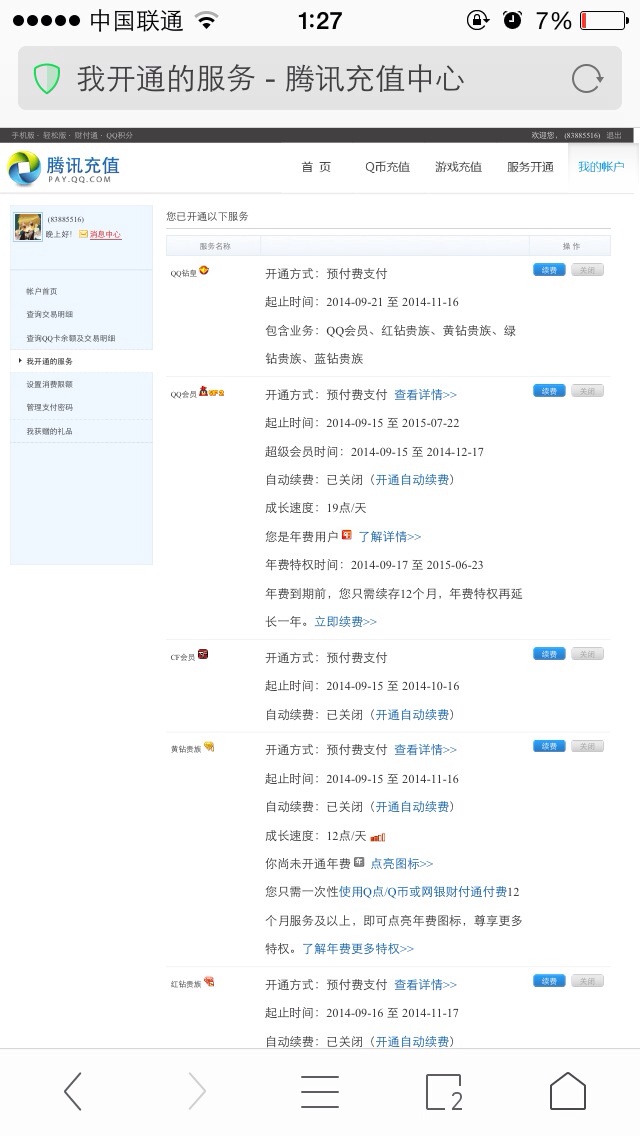Open 查询交易明细 in the sidebar
This screenshot has height=1136, width=640.
pos(49,314)
